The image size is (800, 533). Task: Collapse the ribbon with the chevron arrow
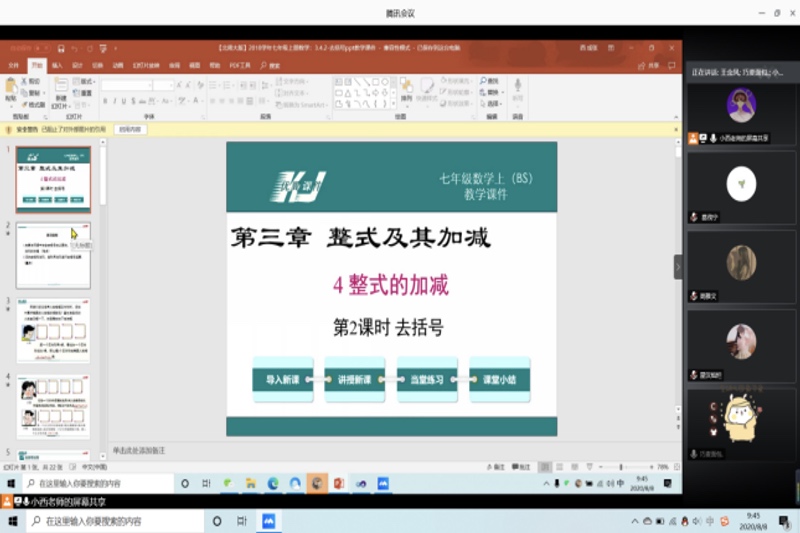(676, 117)
